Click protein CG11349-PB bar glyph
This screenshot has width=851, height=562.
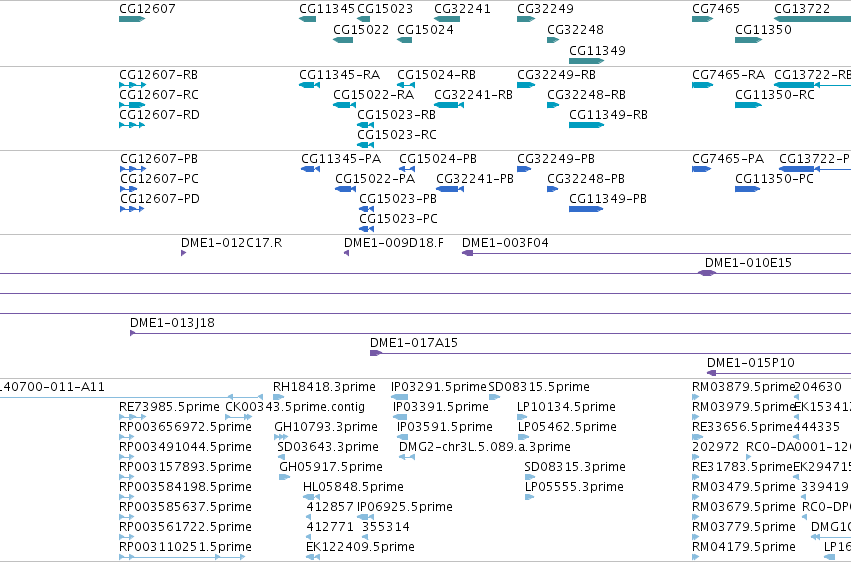[x=586, y=209]
